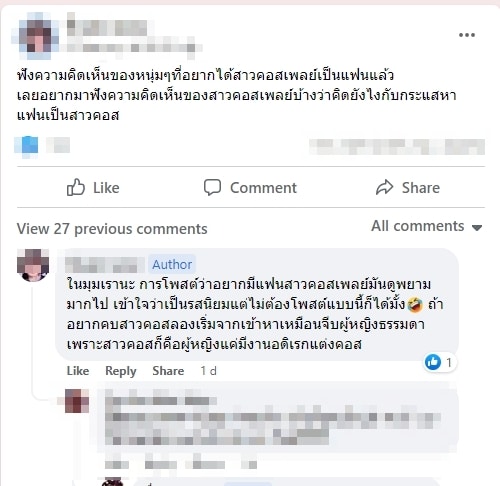Image resolution: width=500 pixels, height=486 pixels.
Task: Open the blue like reaction on comment
Action: coord(433,362)
